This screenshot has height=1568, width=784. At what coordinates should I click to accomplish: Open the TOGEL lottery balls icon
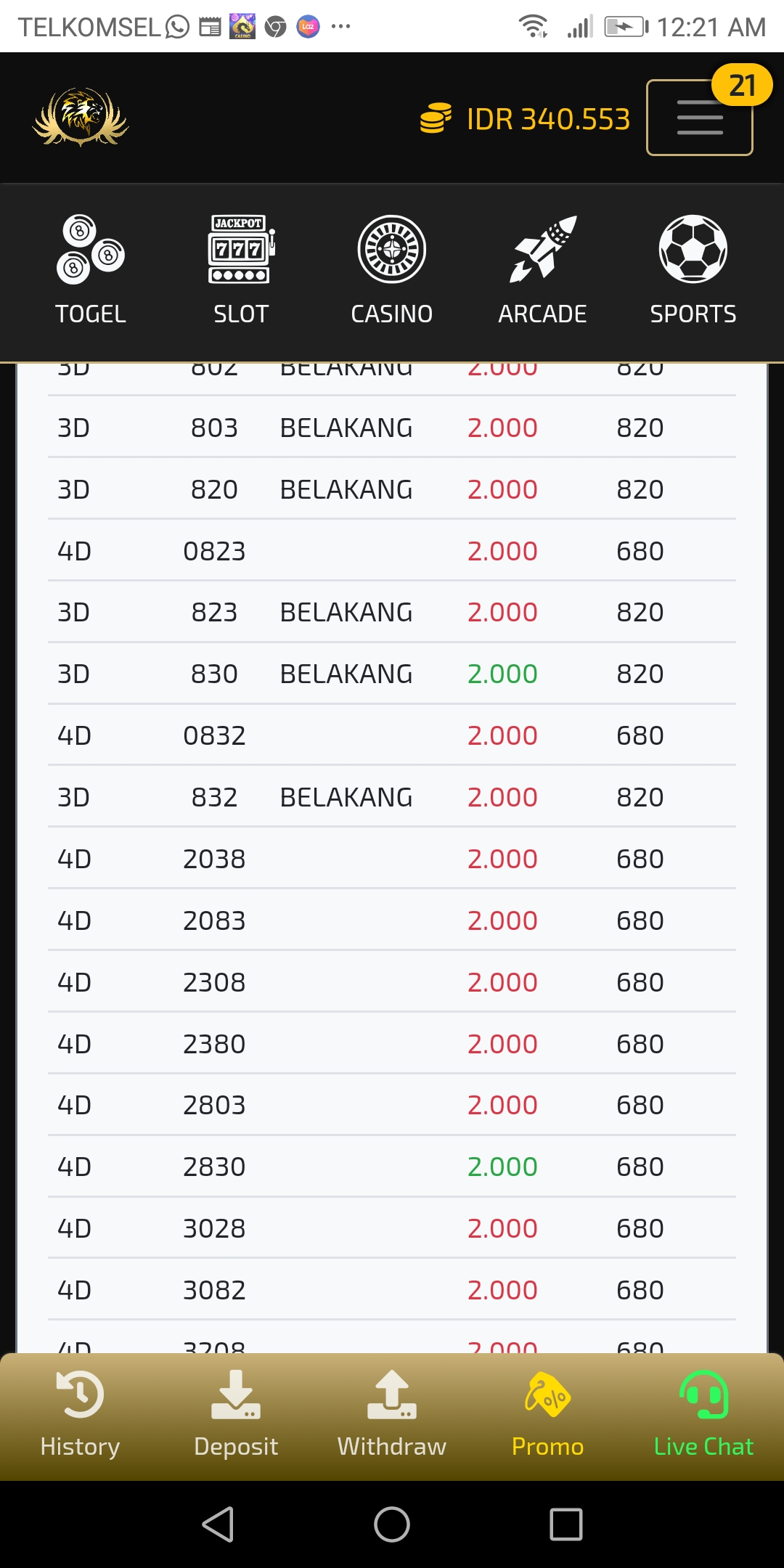click(91, 250)
